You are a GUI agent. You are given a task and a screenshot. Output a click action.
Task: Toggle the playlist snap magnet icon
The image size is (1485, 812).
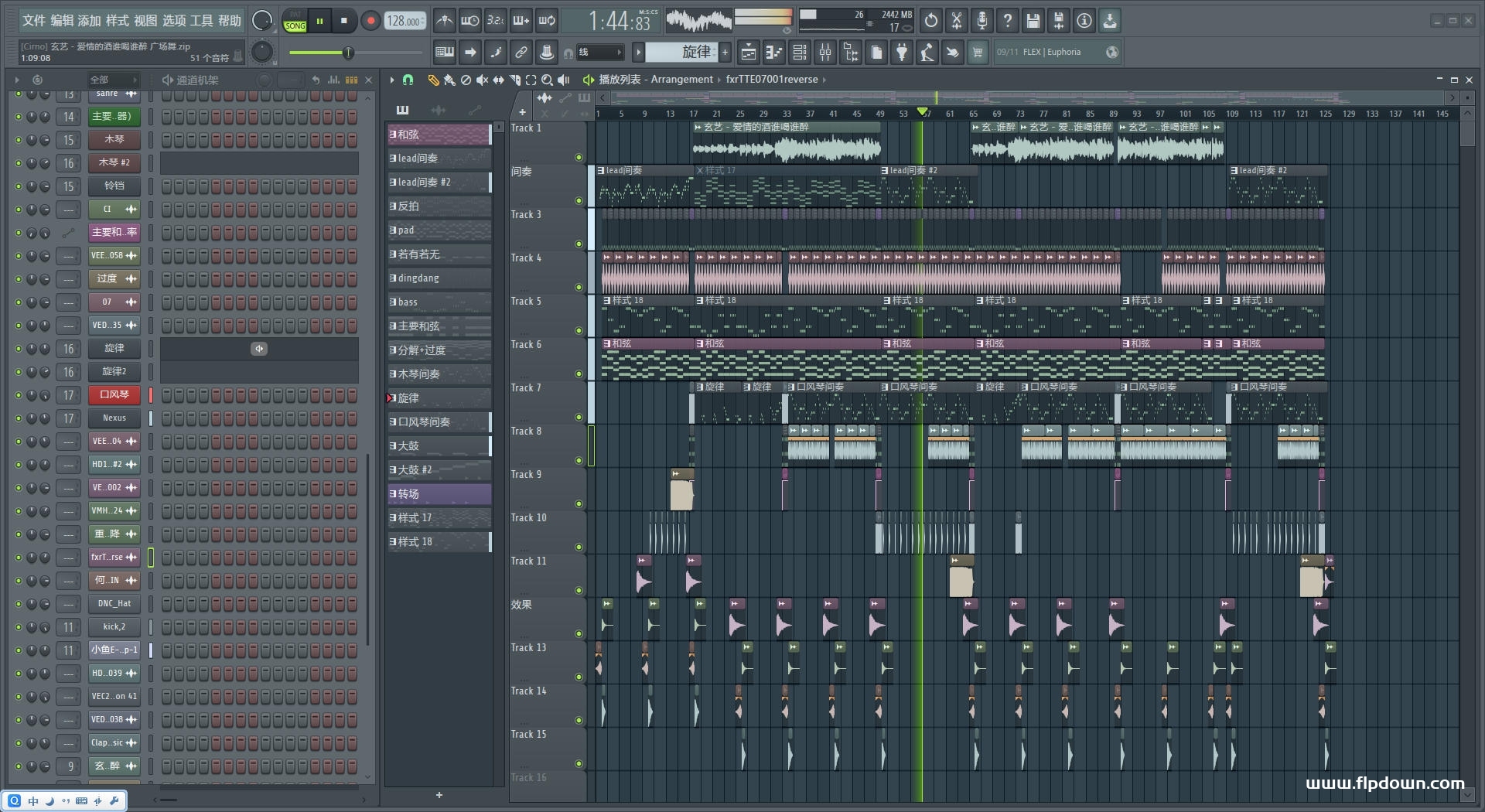[408, 80]
